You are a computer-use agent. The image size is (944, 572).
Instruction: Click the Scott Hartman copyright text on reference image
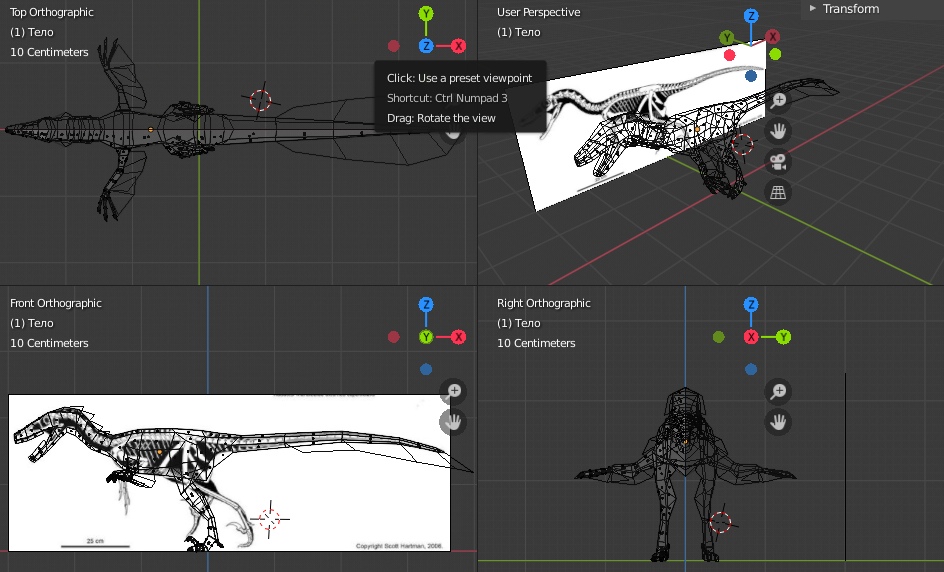pos(398,546)
